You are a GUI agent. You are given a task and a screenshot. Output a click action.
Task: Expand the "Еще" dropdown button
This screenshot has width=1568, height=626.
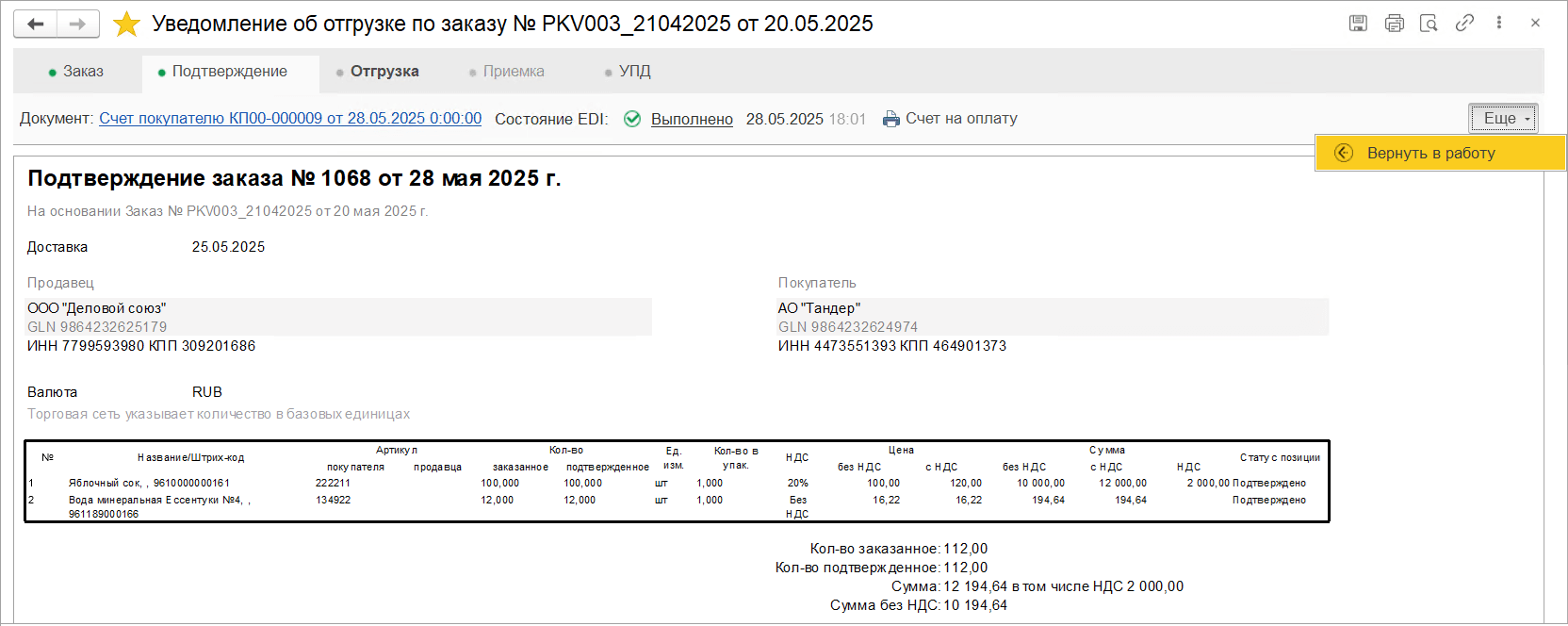[x=1504, y=119]
